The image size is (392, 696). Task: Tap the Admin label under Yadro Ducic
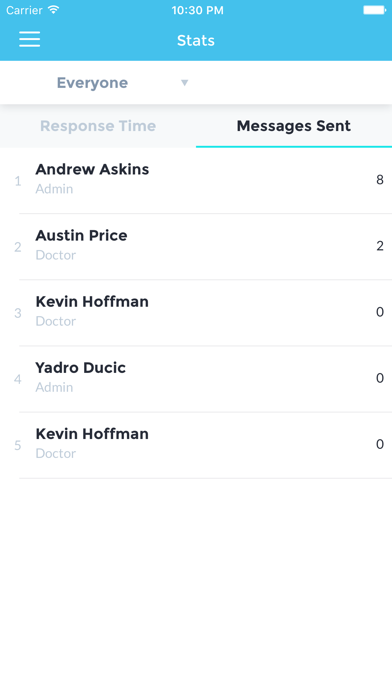point(54,388)
